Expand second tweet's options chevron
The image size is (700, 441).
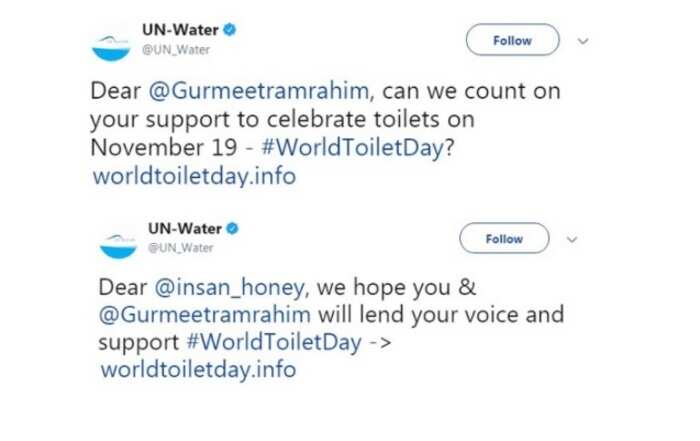tap(572, 240)
